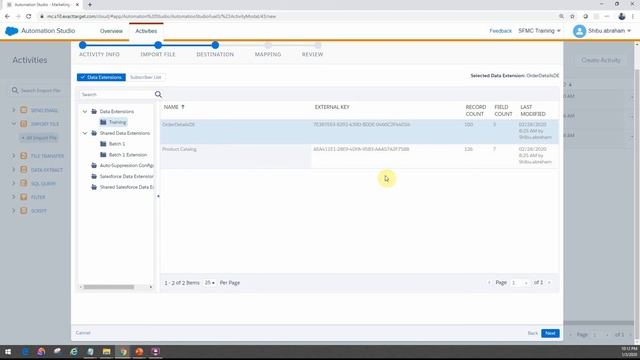Select the Data Extensions root folder

click(x=117, y=111)
